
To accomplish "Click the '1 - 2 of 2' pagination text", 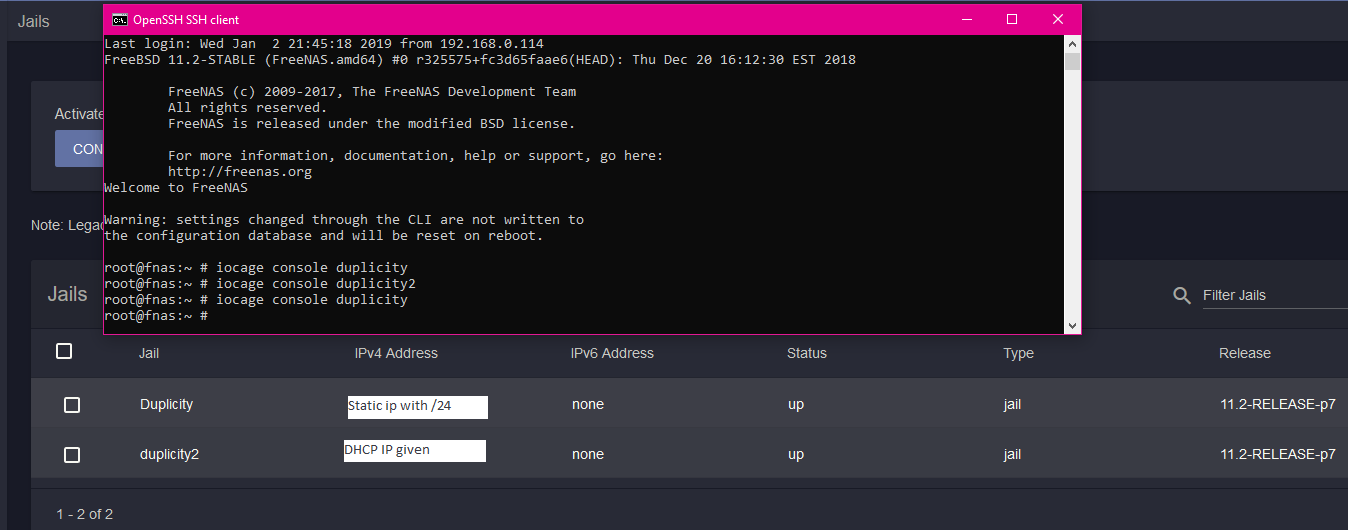I will tap(85, 514).
